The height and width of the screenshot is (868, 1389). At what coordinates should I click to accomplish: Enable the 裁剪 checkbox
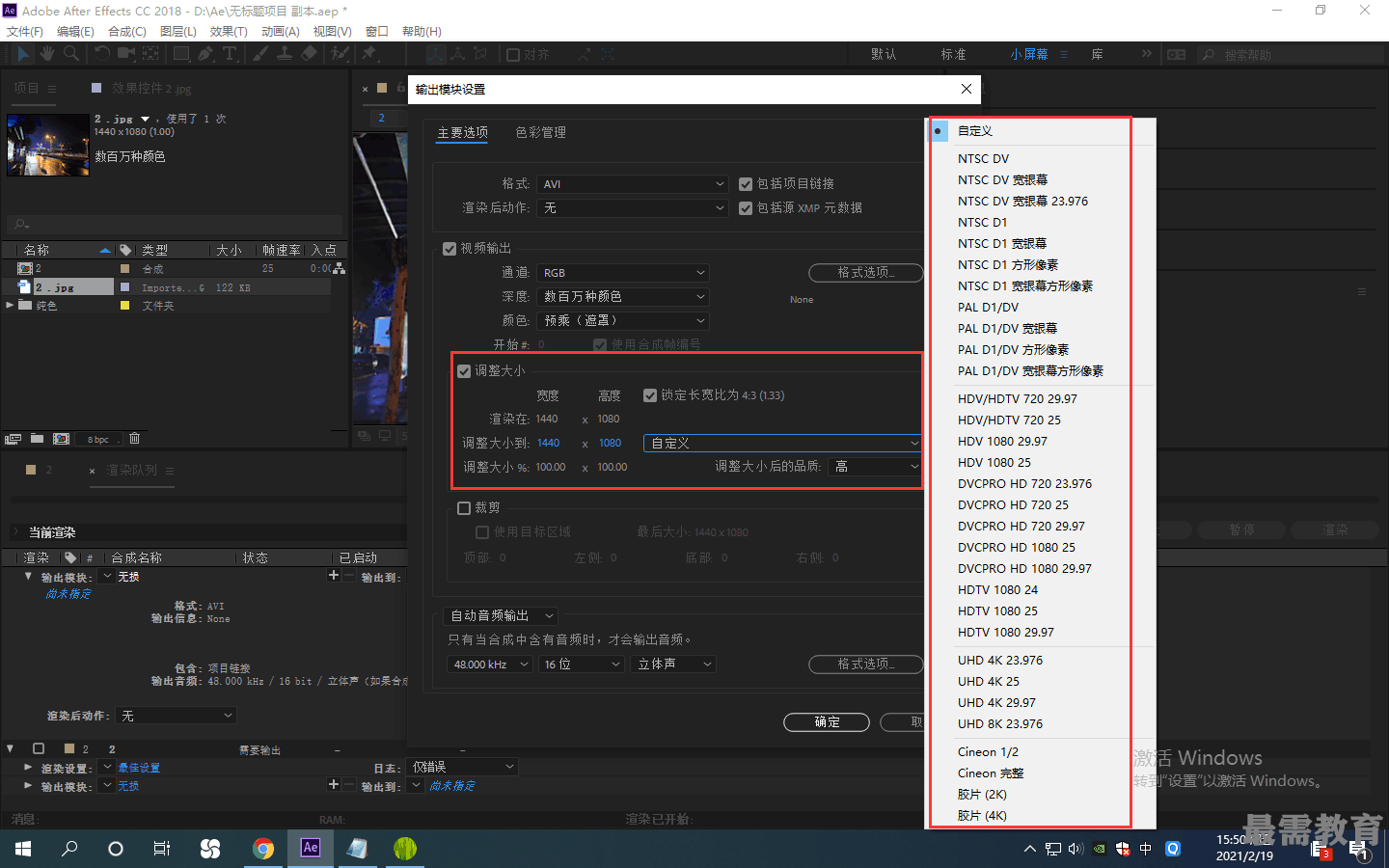click(464, 508)
